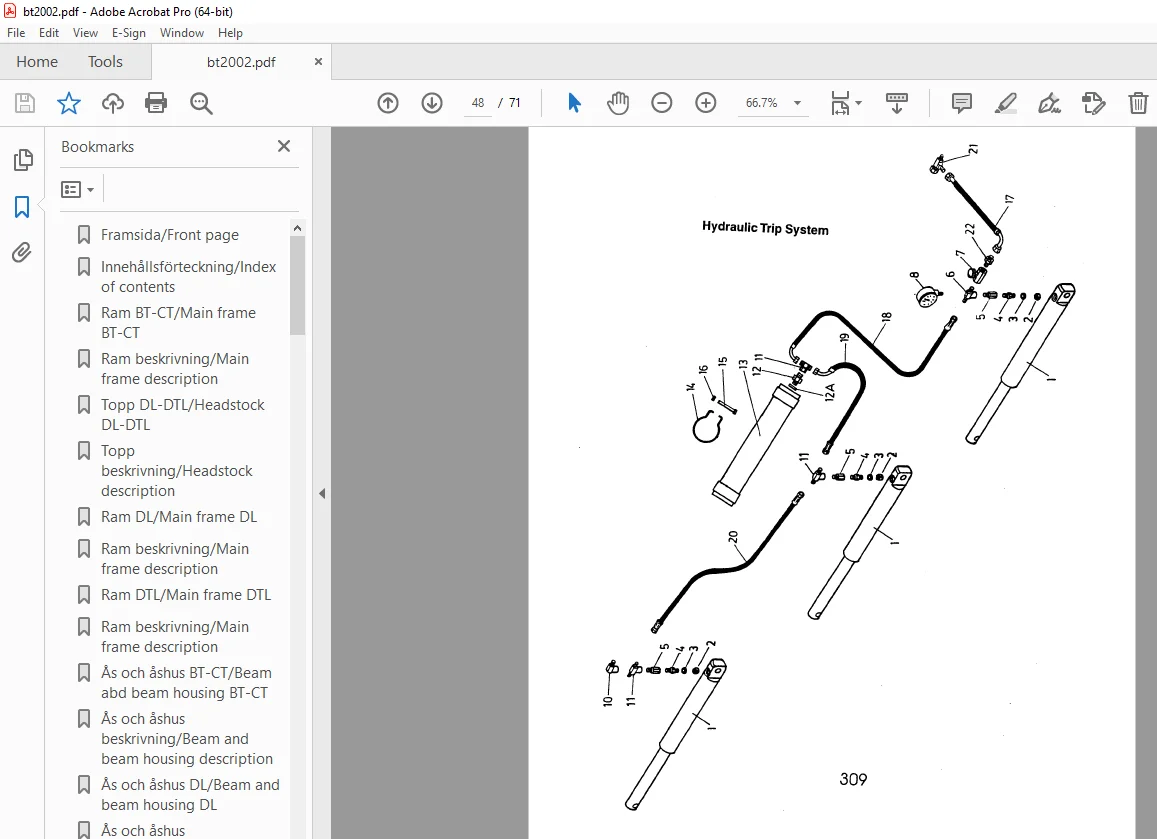Select the bt2002.pdf document tab
This screenshot has width=1157, height=839.
point(241,62)
